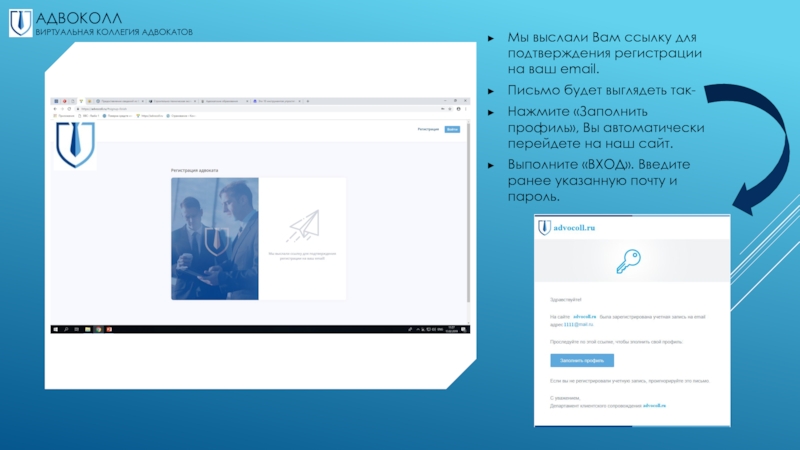Click the Advocoll shield logo in slide header
This screenshot has height=450, width=800.
pyautogui.click(x=20, y=23)
